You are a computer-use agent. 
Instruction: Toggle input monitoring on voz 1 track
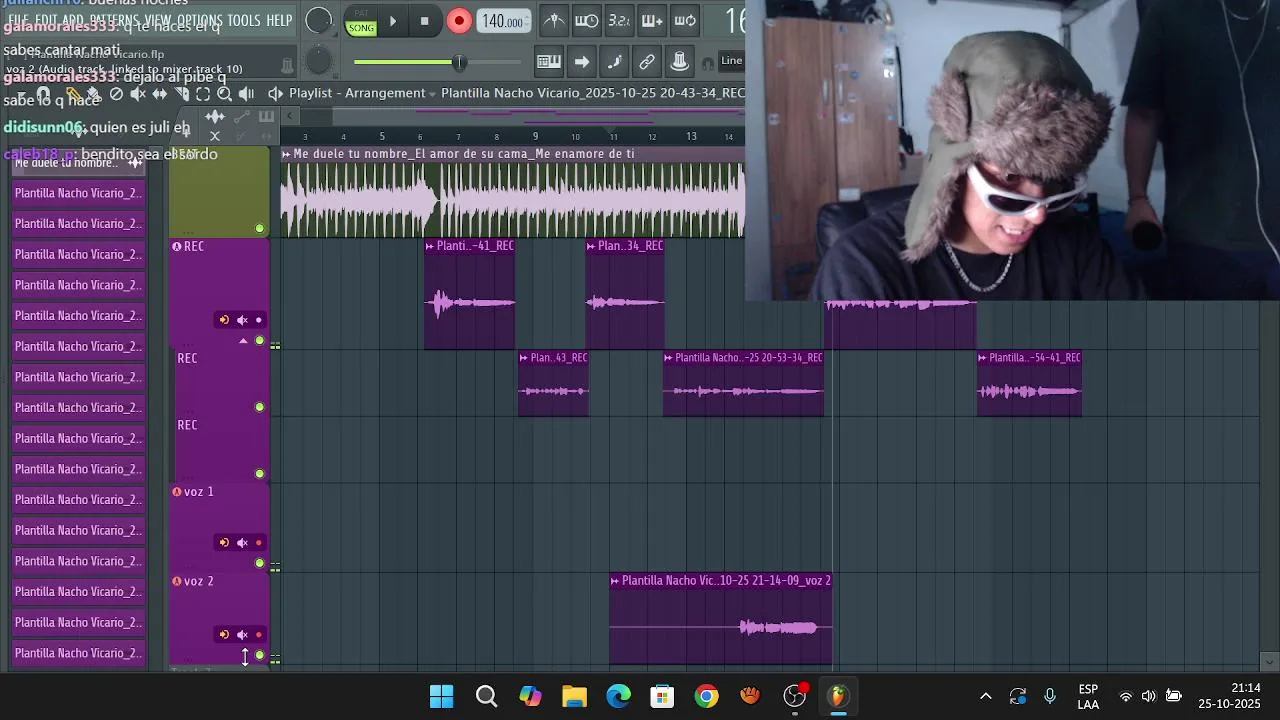pos(224,543)
